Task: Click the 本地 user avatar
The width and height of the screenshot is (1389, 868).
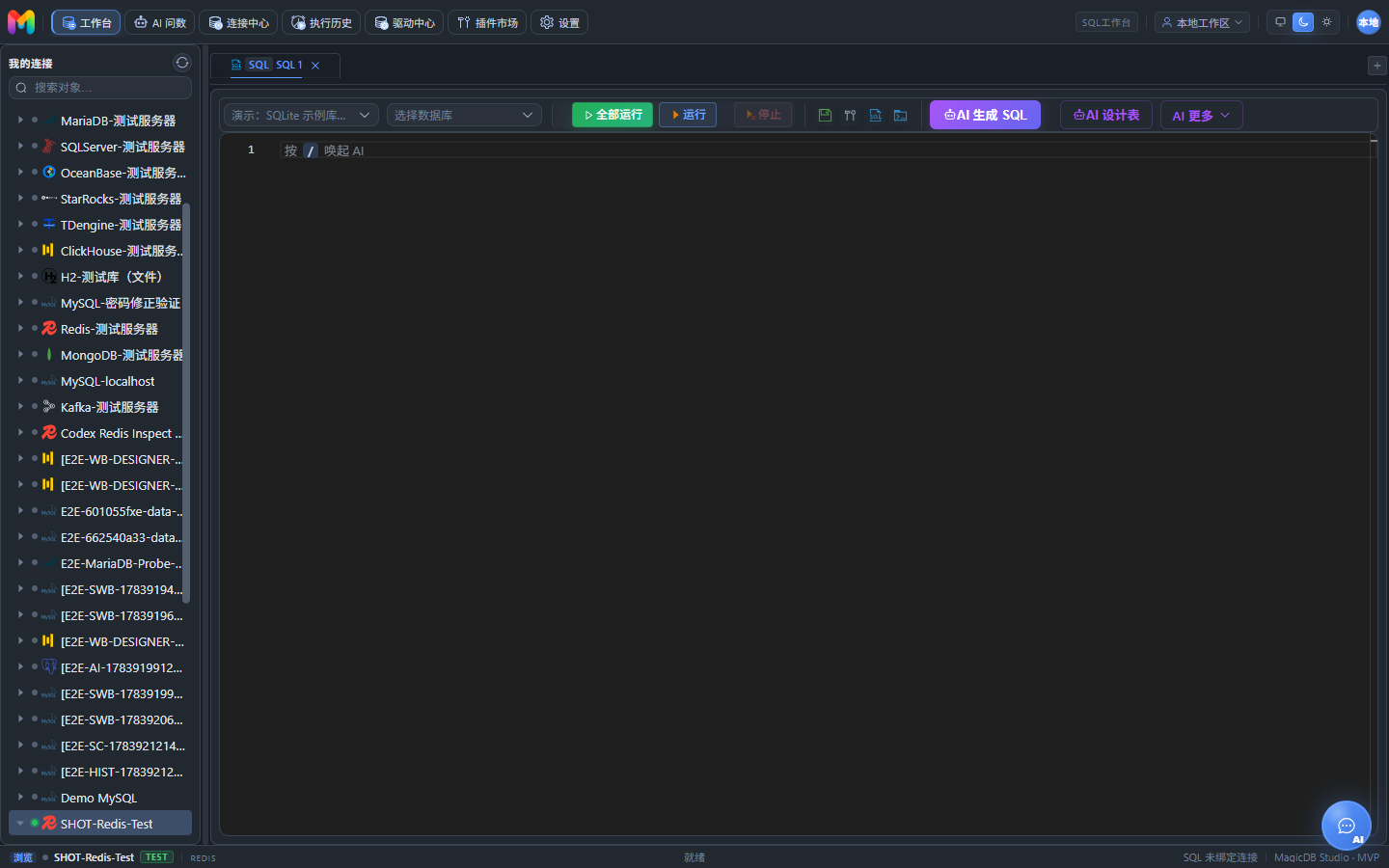Action: coord(1369,22)
